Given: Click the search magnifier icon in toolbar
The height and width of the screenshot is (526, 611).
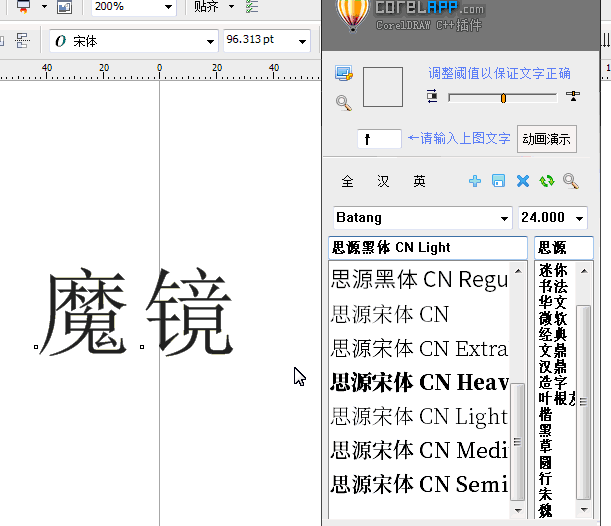Looking at the screenshot, I should coord(571,181).
